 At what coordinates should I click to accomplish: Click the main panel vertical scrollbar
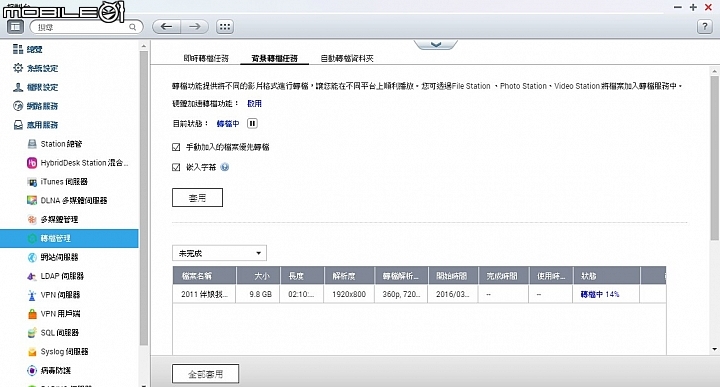[x=714, y=157]
